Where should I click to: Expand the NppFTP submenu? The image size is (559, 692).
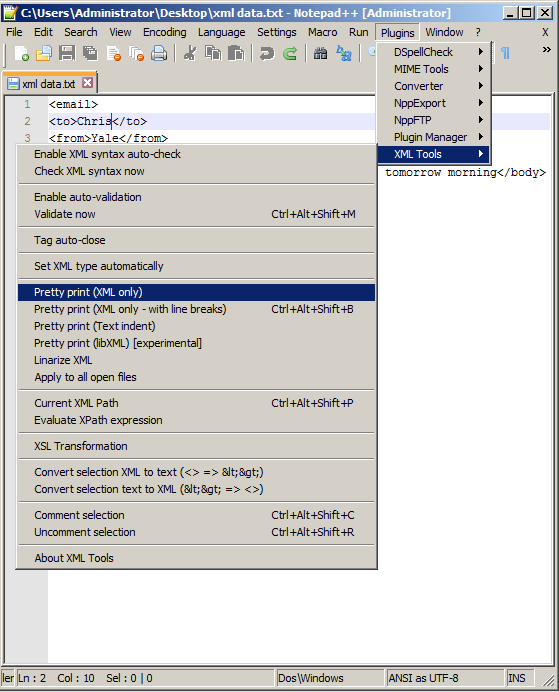(x=434, y=120)
